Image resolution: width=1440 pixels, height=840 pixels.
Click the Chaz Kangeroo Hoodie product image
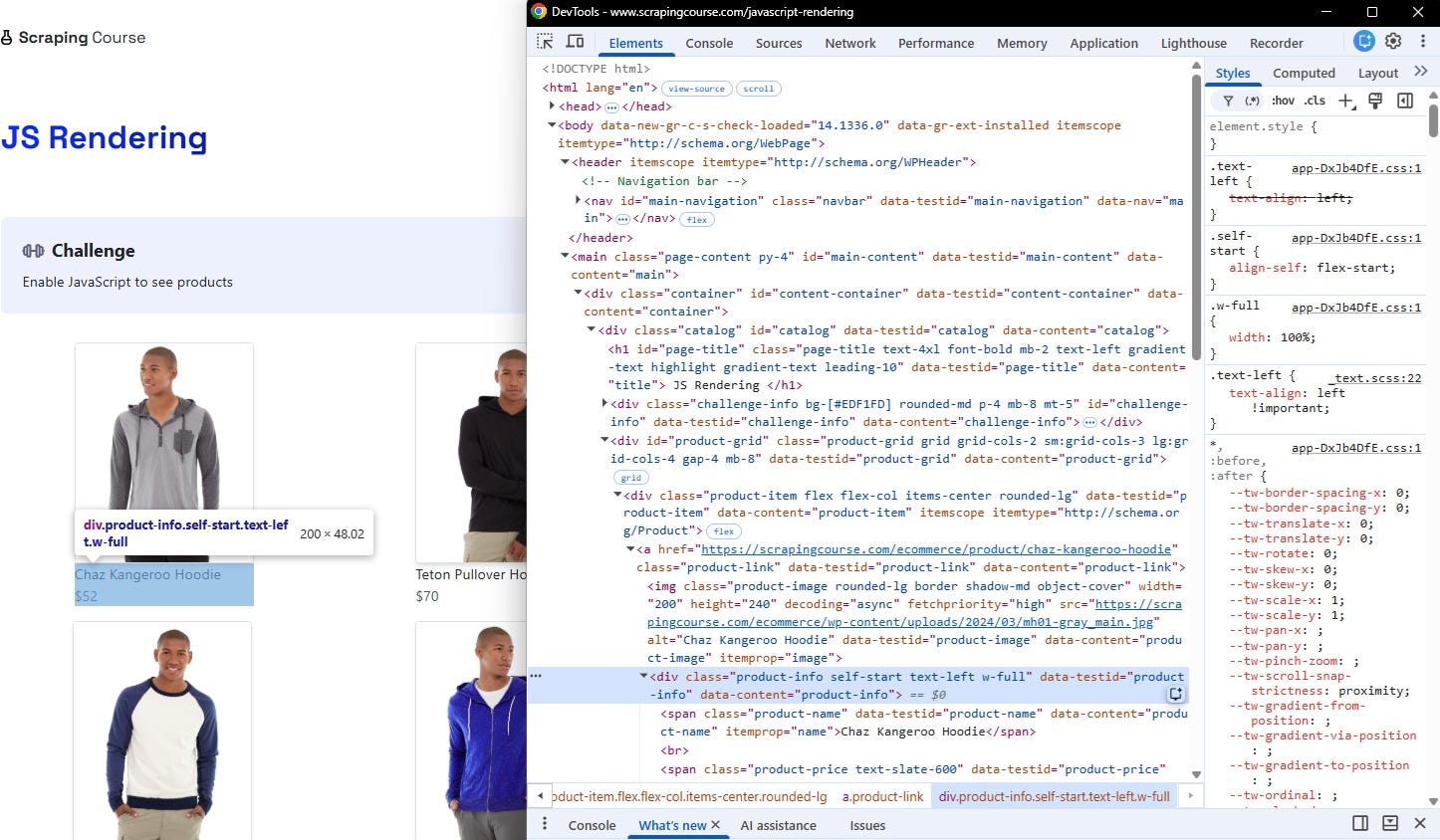[164, 453]
